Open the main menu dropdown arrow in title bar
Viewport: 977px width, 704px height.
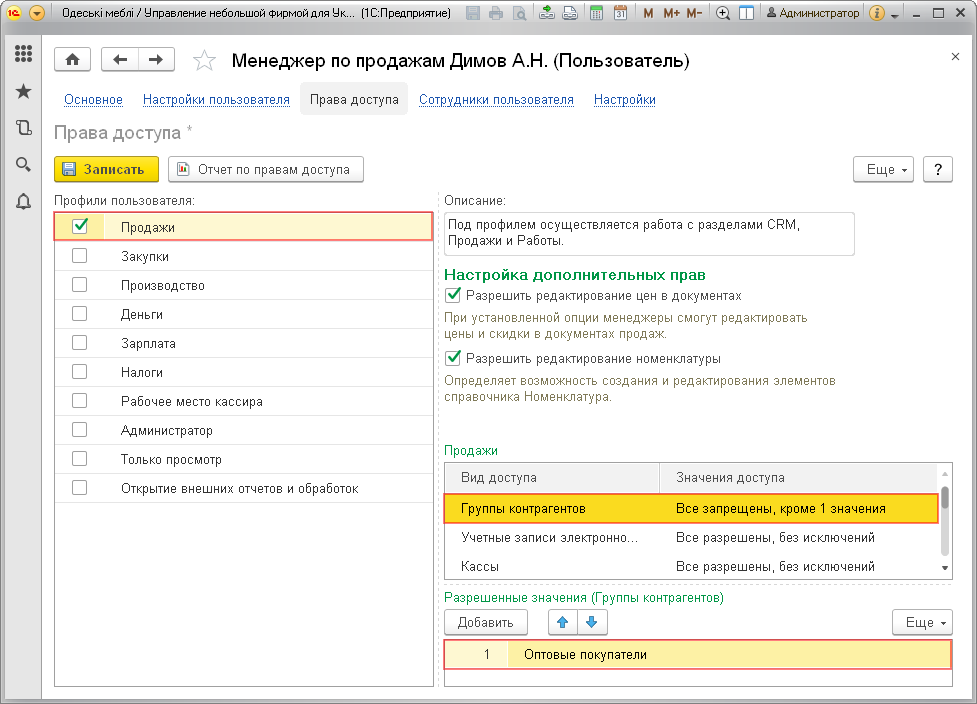click(37, 14)
